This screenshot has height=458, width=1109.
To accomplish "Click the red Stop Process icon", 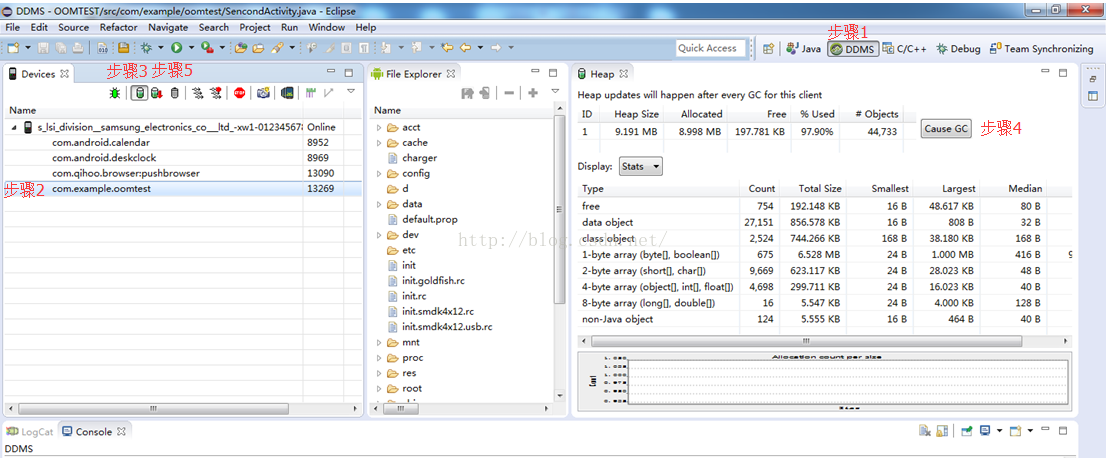I will [x=240, y=93].
